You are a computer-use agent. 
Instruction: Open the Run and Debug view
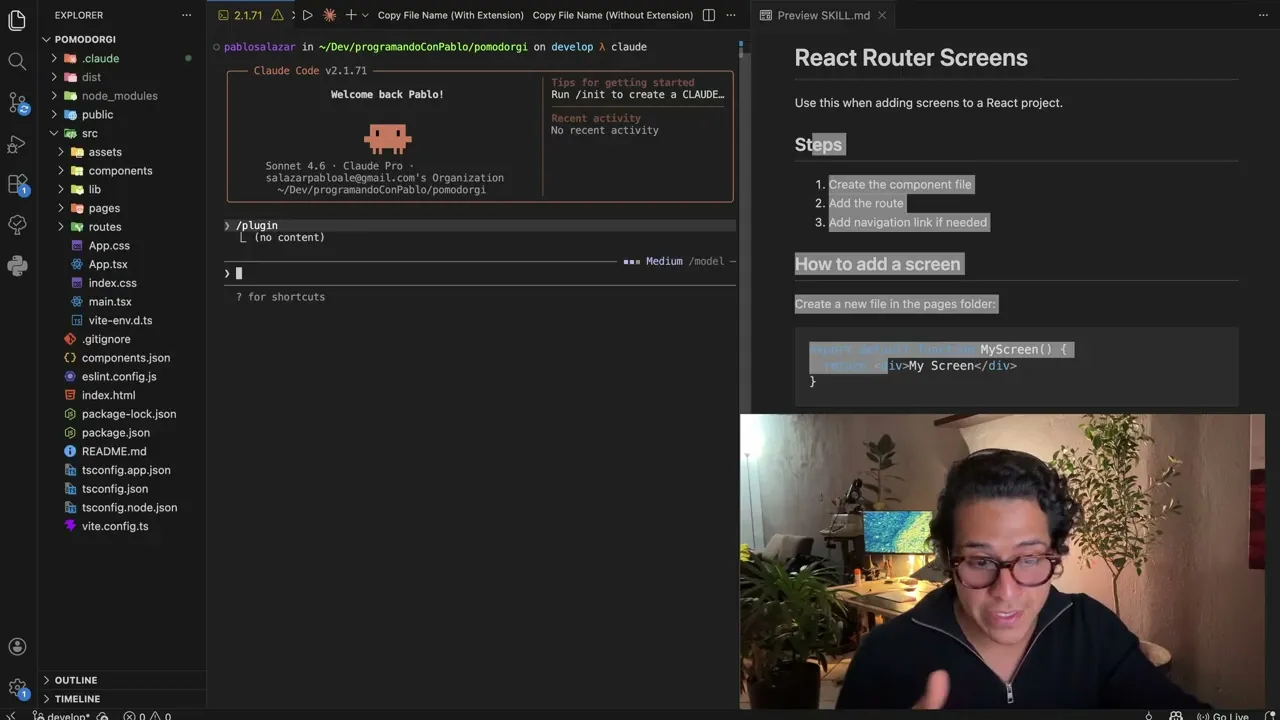17,144
